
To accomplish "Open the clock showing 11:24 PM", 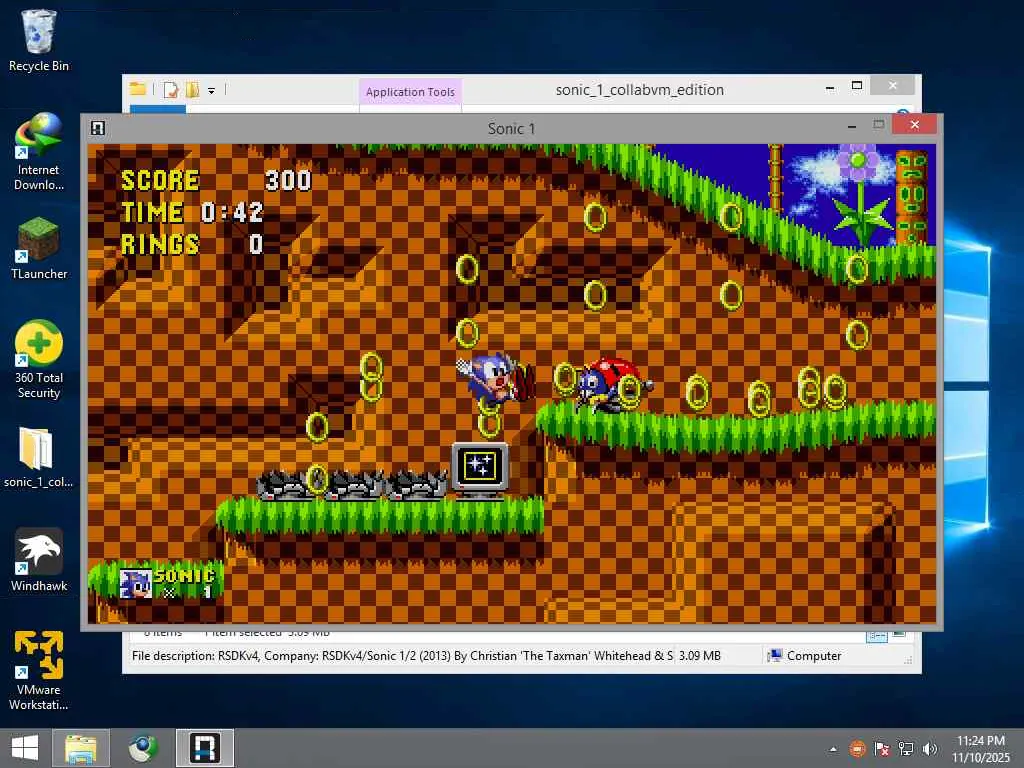I will [x=980, y=749].
